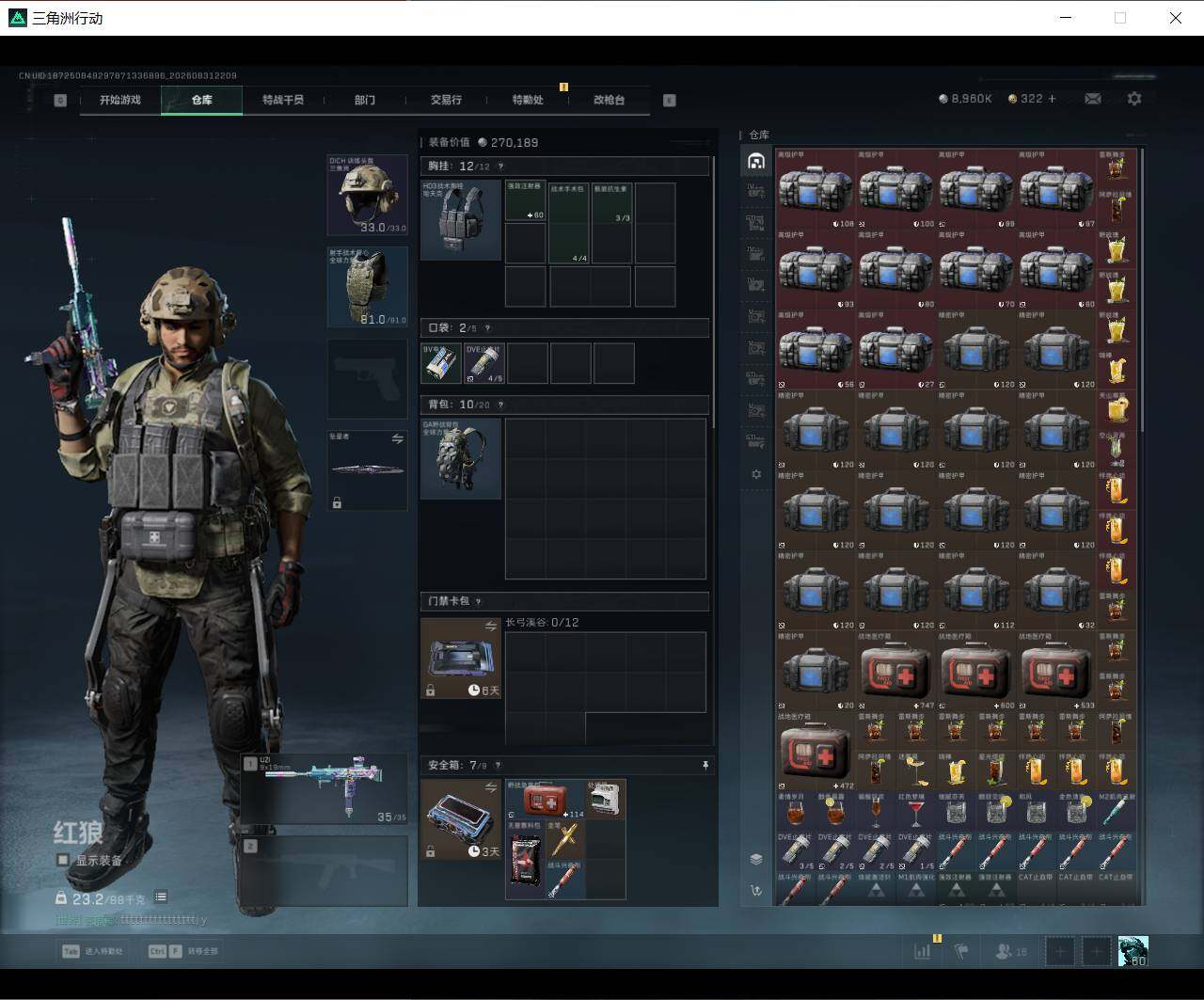Viewport: 1204px width, 1000px height.
Task: Select the 仓库 tab
Action: (x=202, y=100)
